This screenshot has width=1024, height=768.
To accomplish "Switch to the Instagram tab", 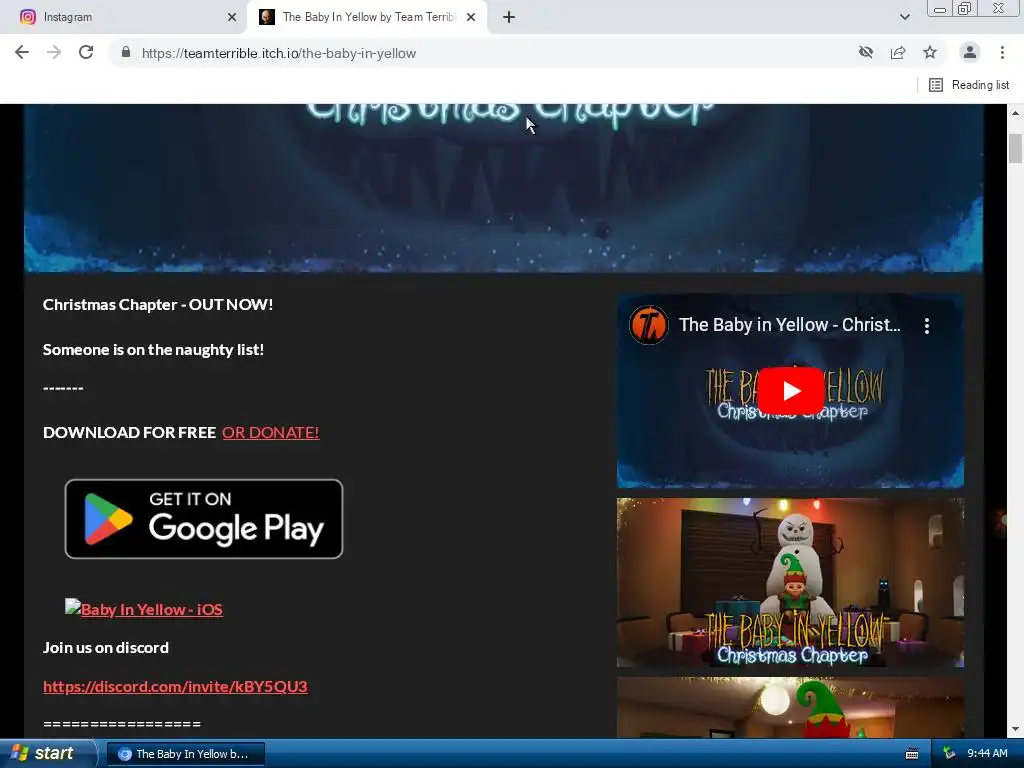I will [x=122, y=17].
